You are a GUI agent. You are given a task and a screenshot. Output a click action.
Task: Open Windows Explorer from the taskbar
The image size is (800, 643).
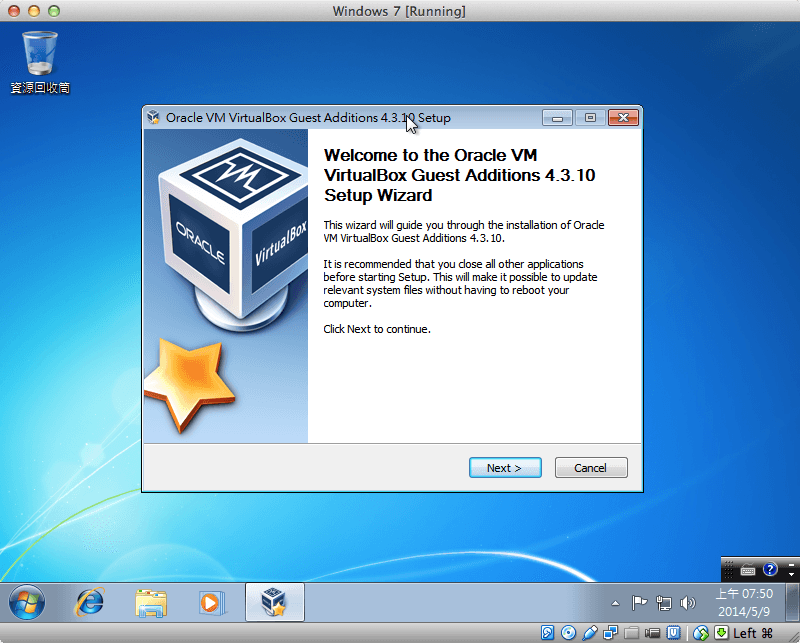click(x=151, y=602)
